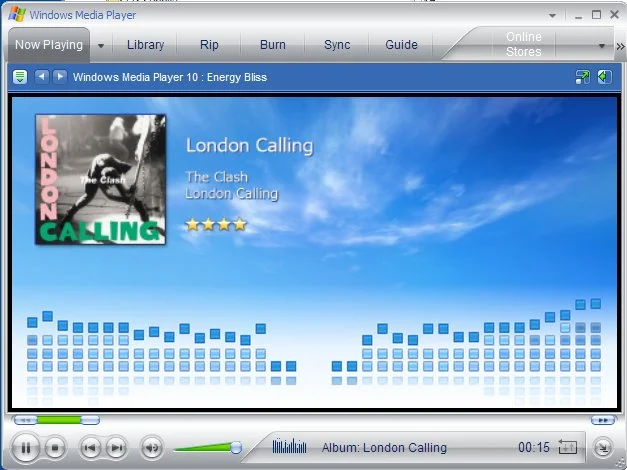Open the Guide tab
The height and width of the screenshot is (470, 627).
click(401, 44)
